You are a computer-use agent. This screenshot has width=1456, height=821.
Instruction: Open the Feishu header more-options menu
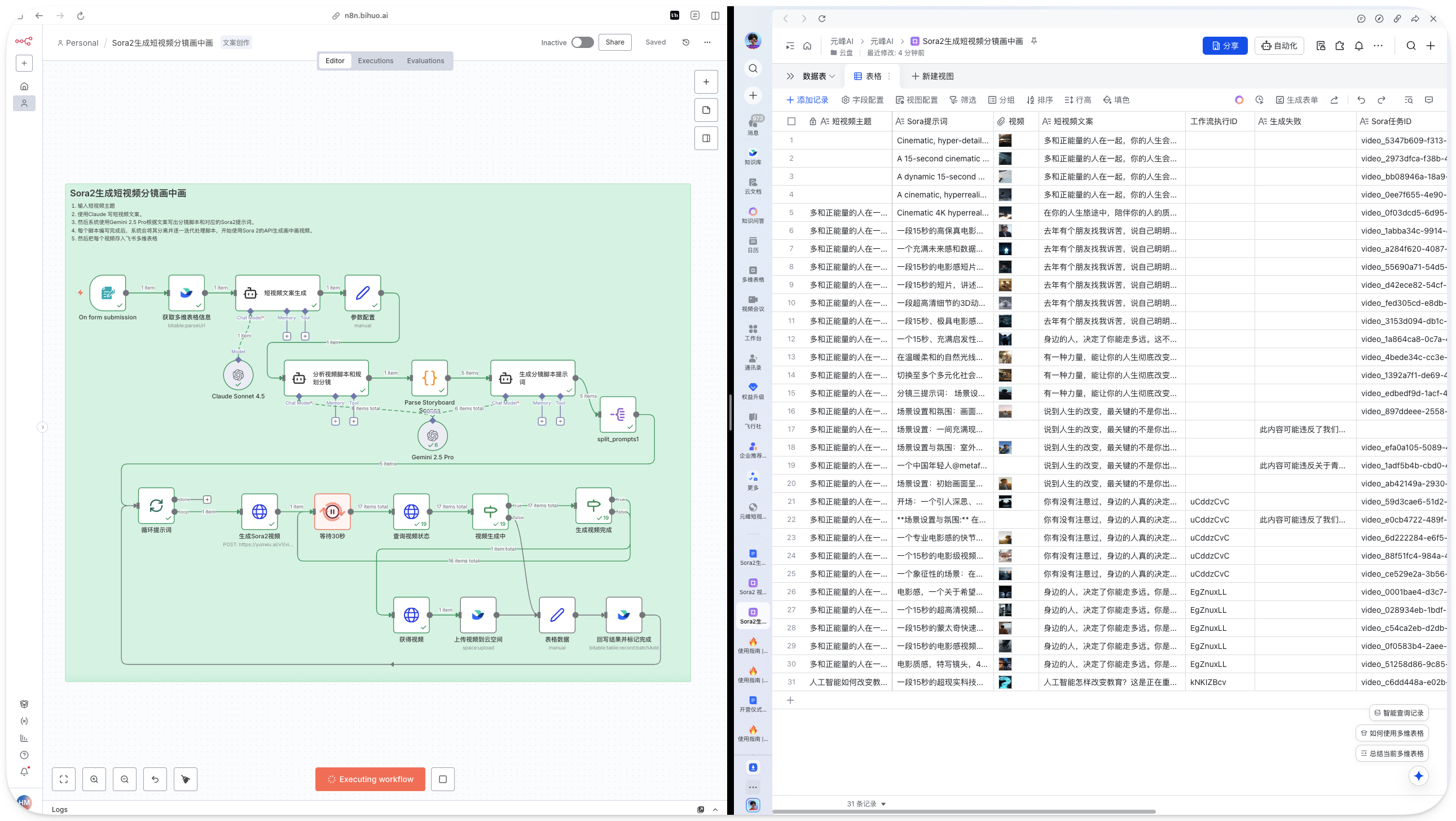[1378, 46]
